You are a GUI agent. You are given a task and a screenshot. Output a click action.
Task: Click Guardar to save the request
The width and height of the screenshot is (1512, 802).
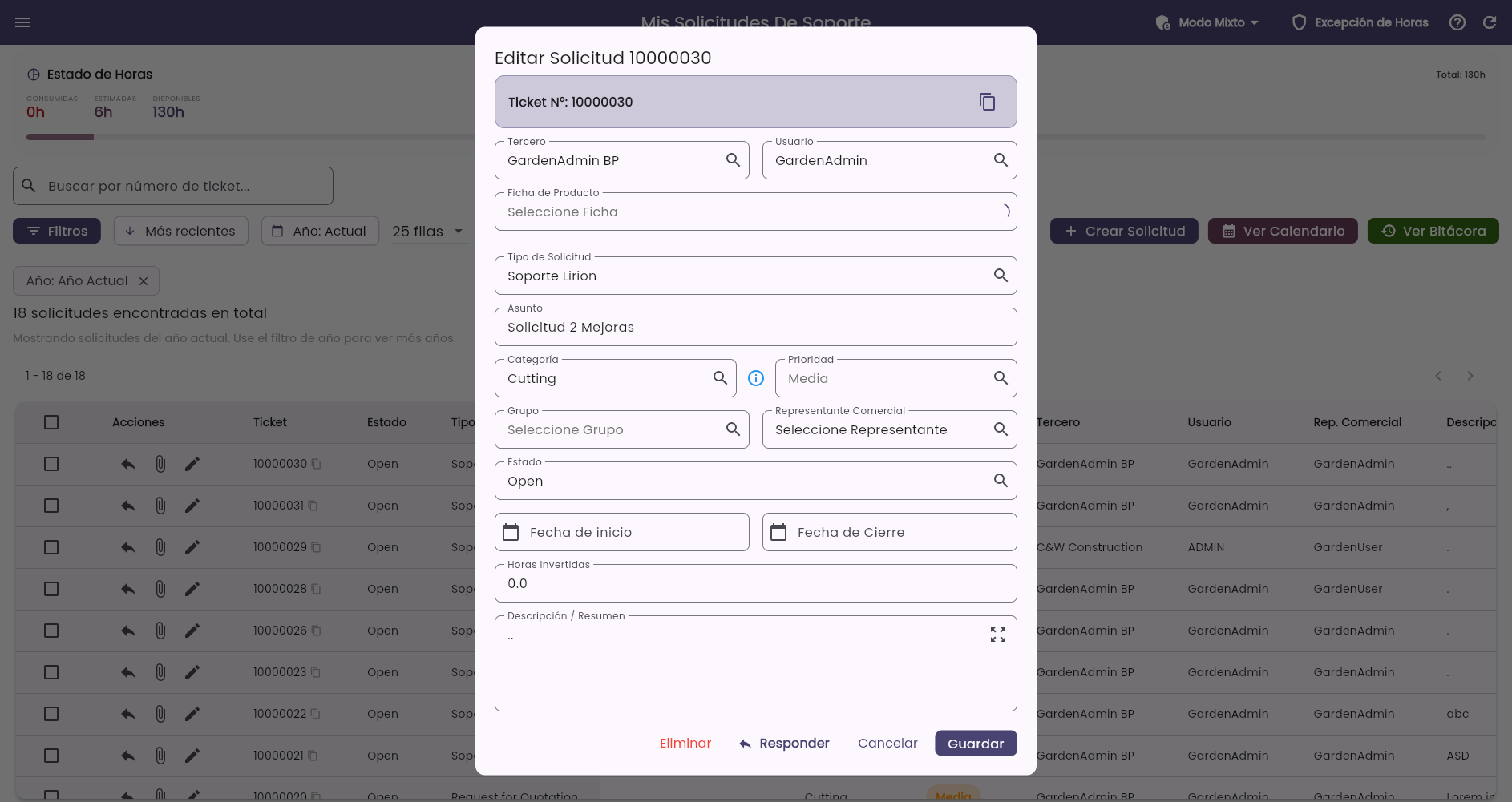click(x=976, y=744)
